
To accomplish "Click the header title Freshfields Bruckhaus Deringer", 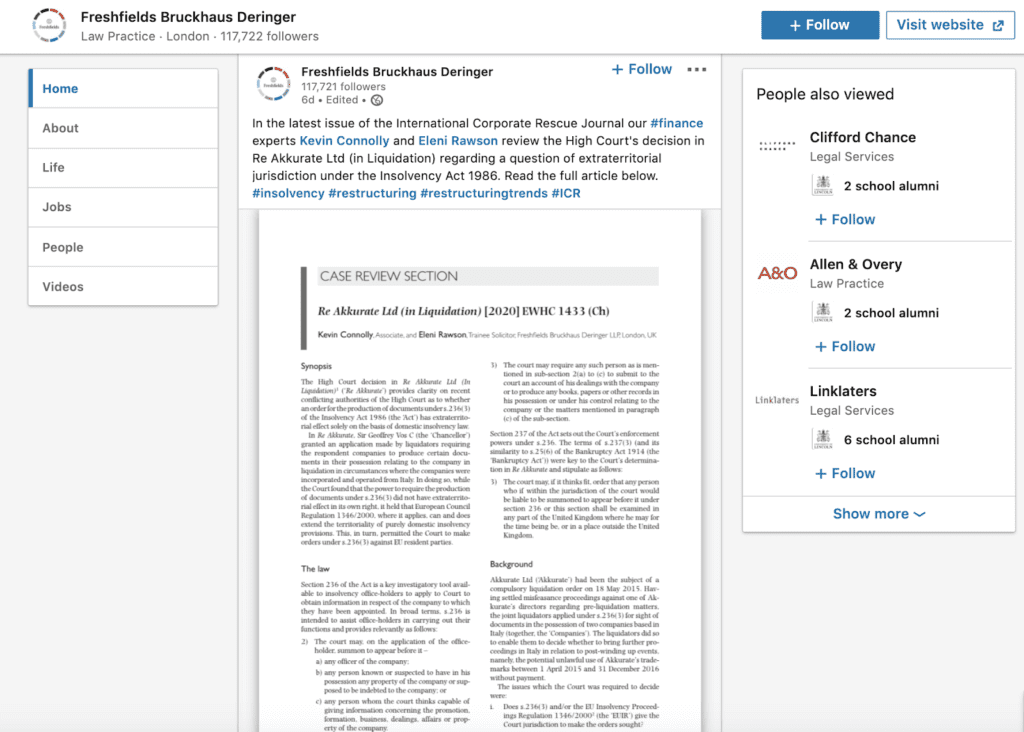I will point(188,17).
